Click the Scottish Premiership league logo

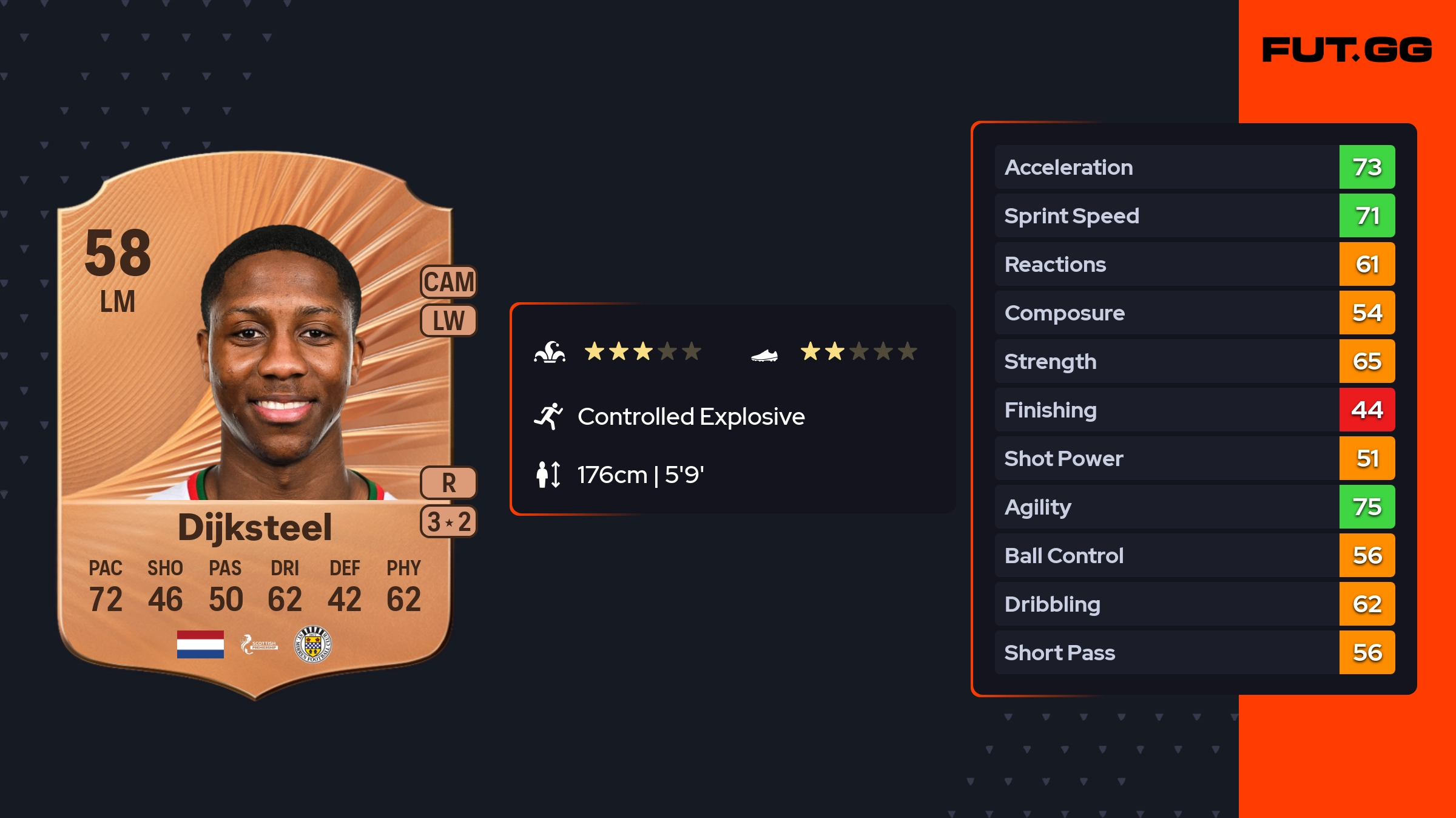(259, 644)
